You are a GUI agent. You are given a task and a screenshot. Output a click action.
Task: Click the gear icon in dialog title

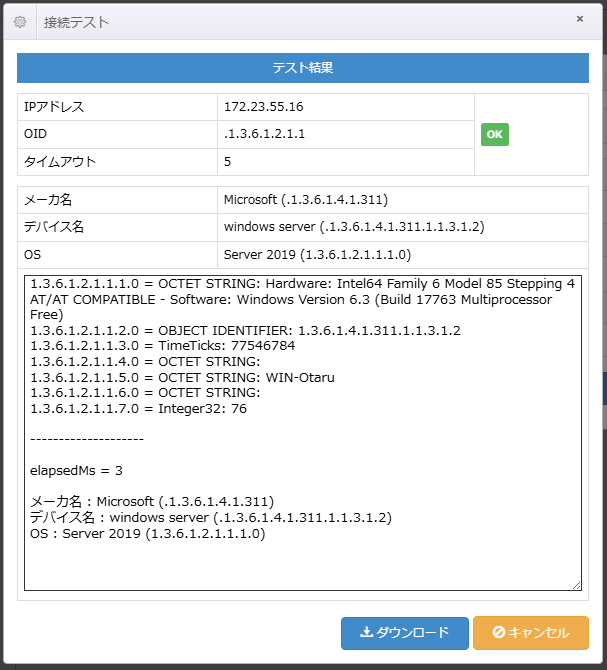(20, 21)
